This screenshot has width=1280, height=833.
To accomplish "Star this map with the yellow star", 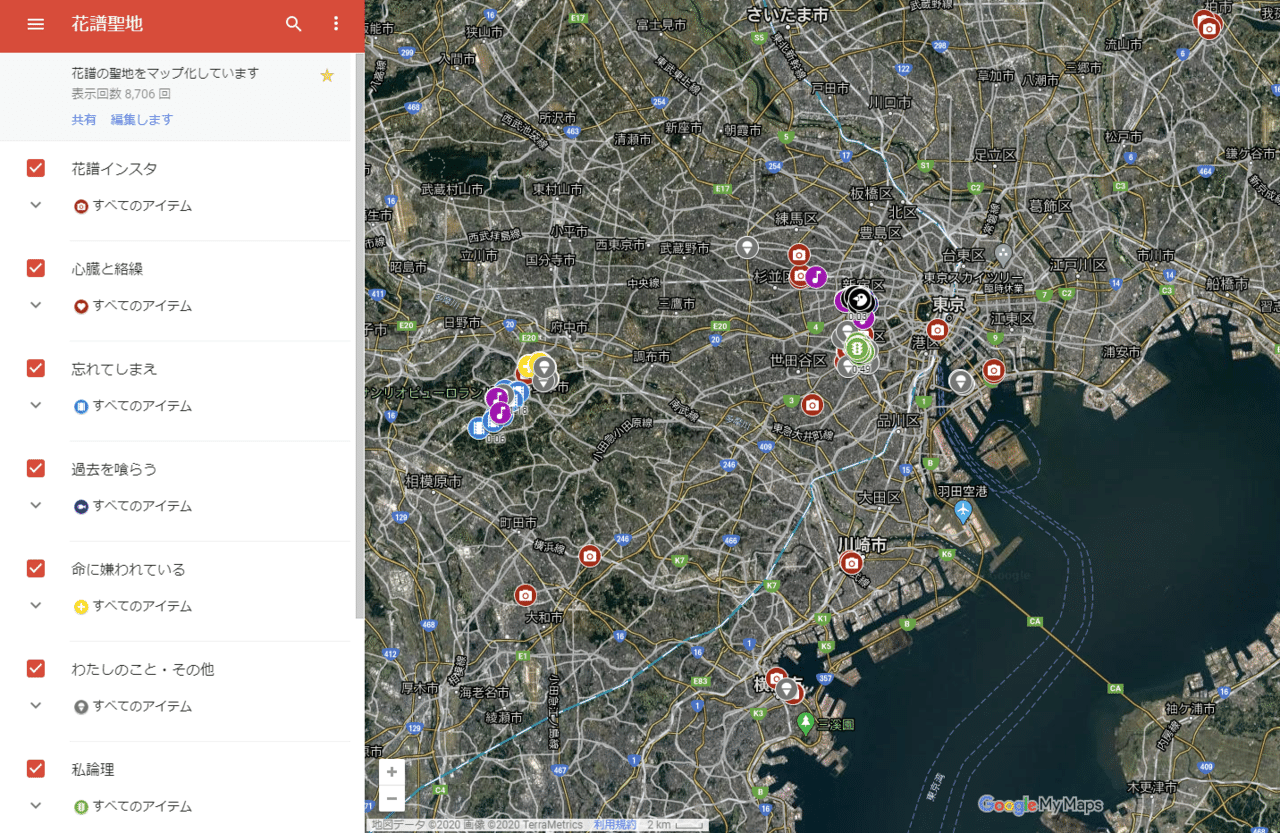I will 327,76.
